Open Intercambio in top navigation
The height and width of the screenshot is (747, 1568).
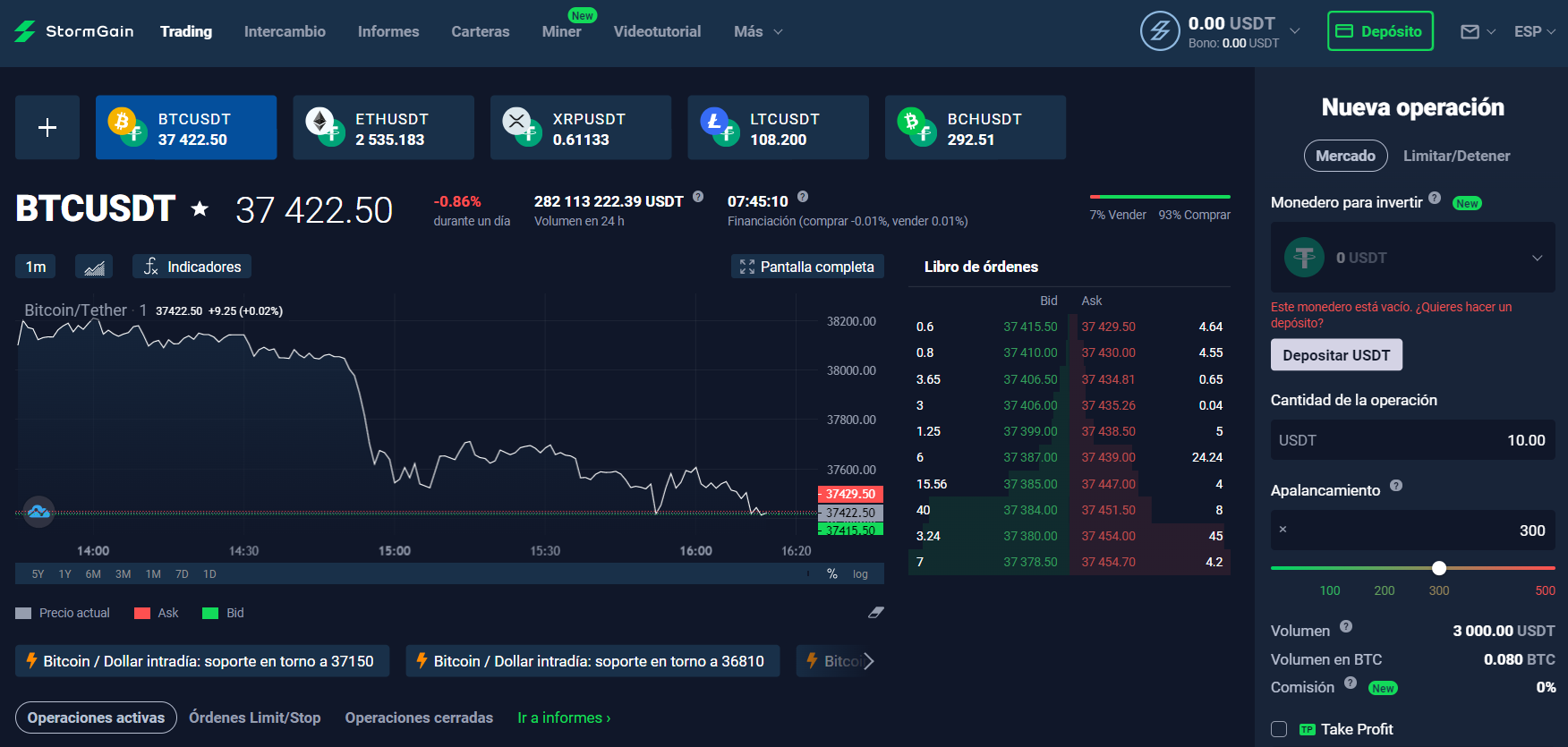[285, 31]
